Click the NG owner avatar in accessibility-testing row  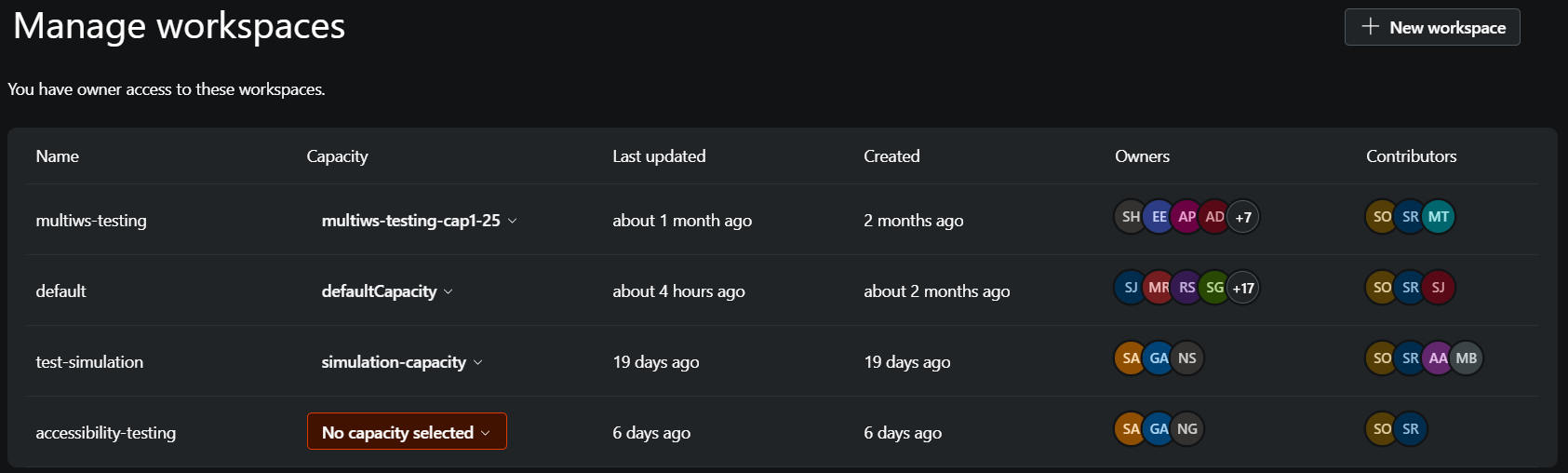click(1187, 429)
